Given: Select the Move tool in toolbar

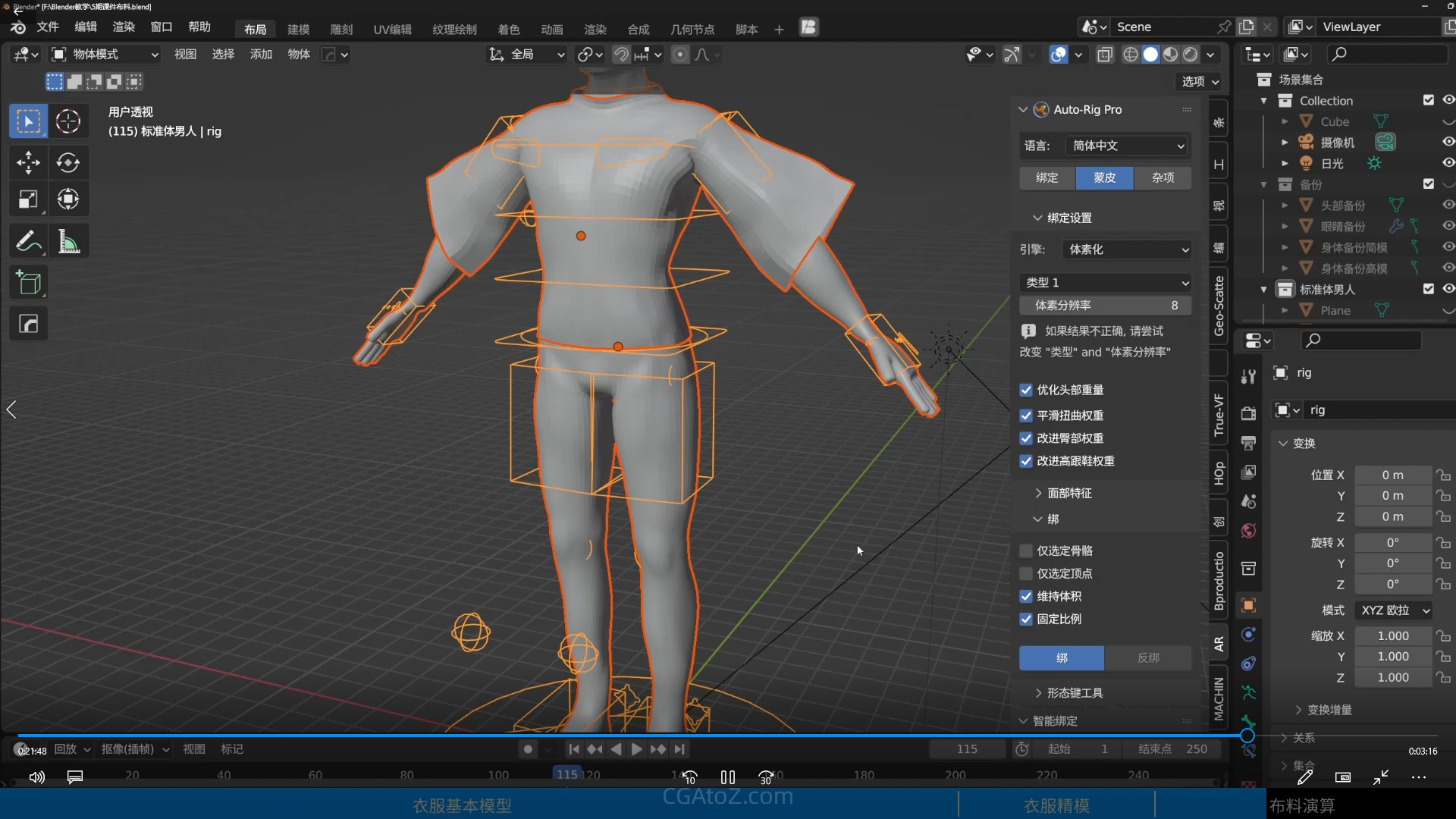Looking at the screenshot, I should (28, 162).
